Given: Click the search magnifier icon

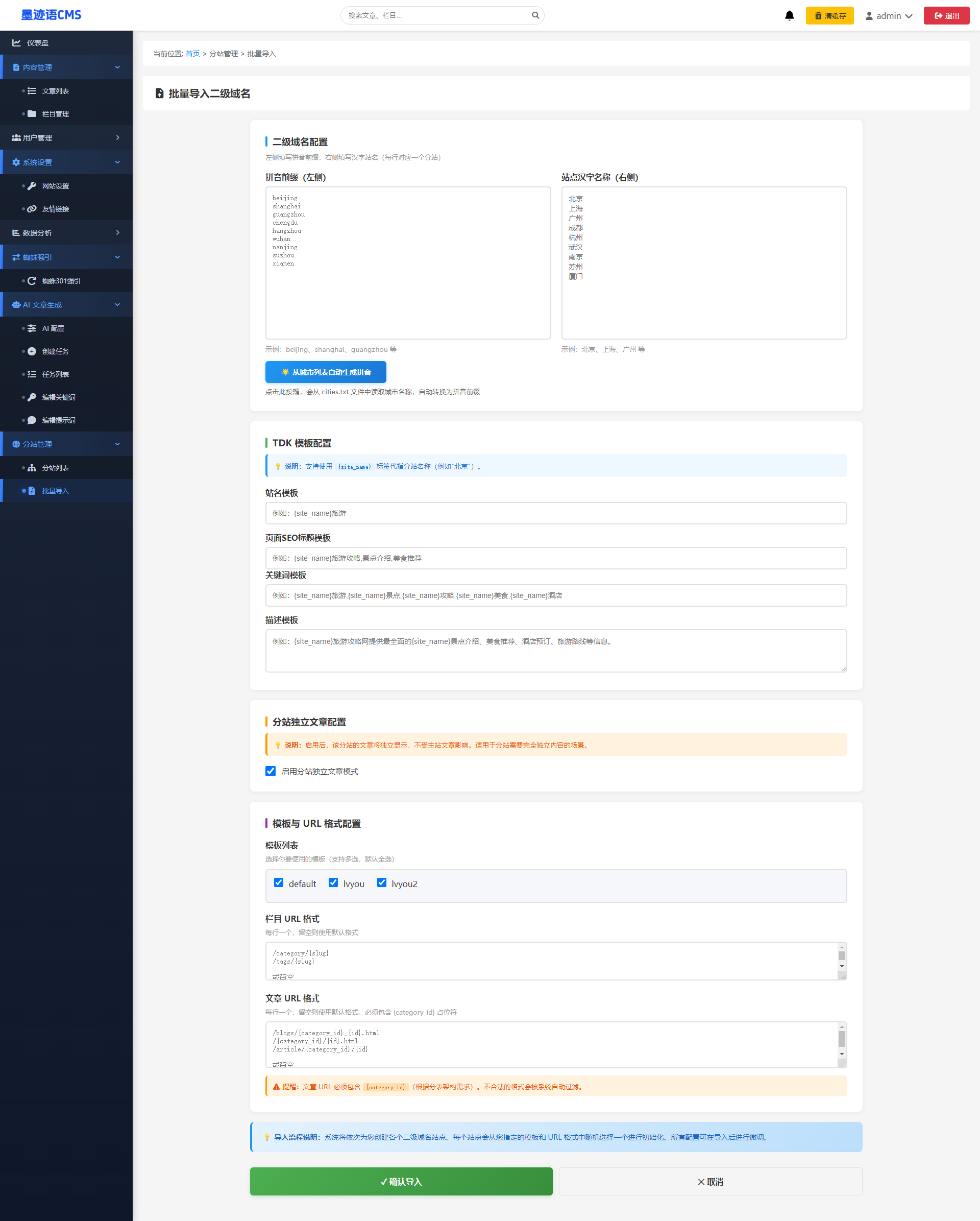Looking at the screenshot, I should [535, 15].
